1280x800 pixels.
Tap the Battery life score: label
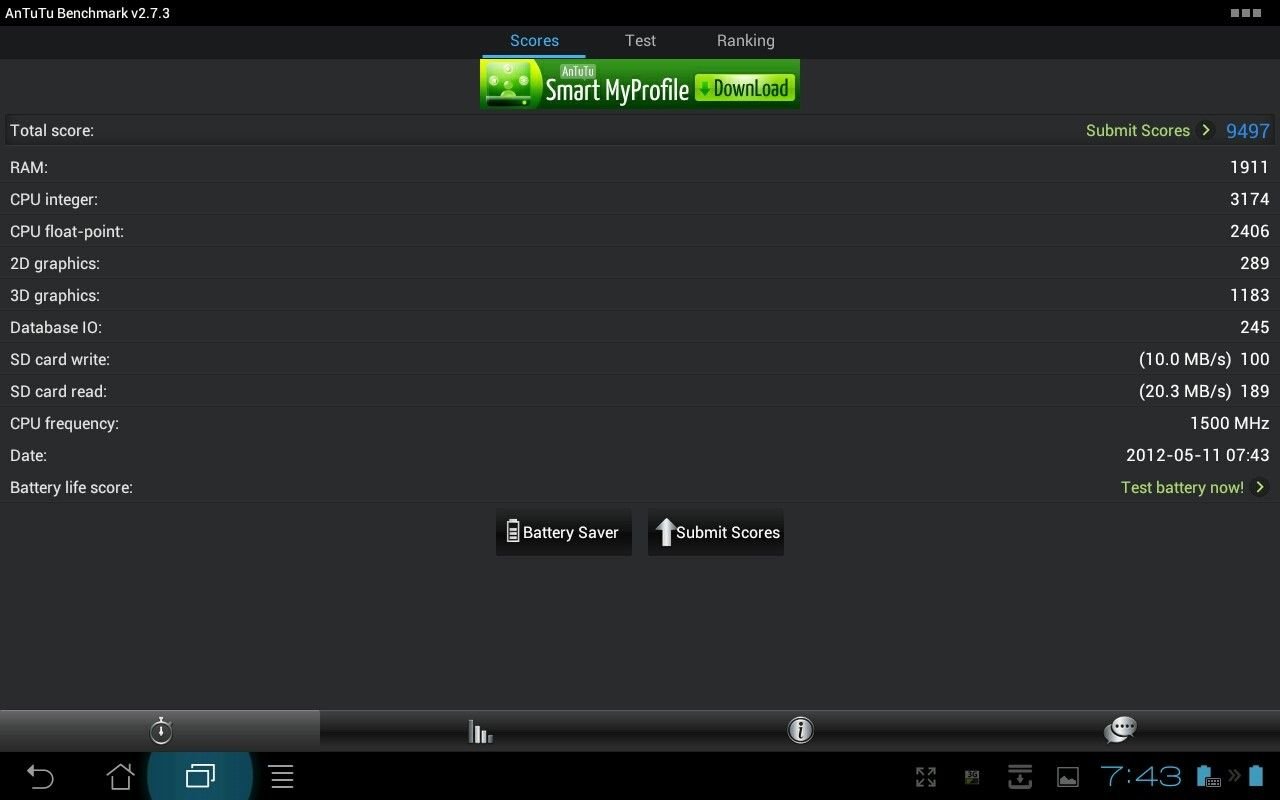pos(71,488)
